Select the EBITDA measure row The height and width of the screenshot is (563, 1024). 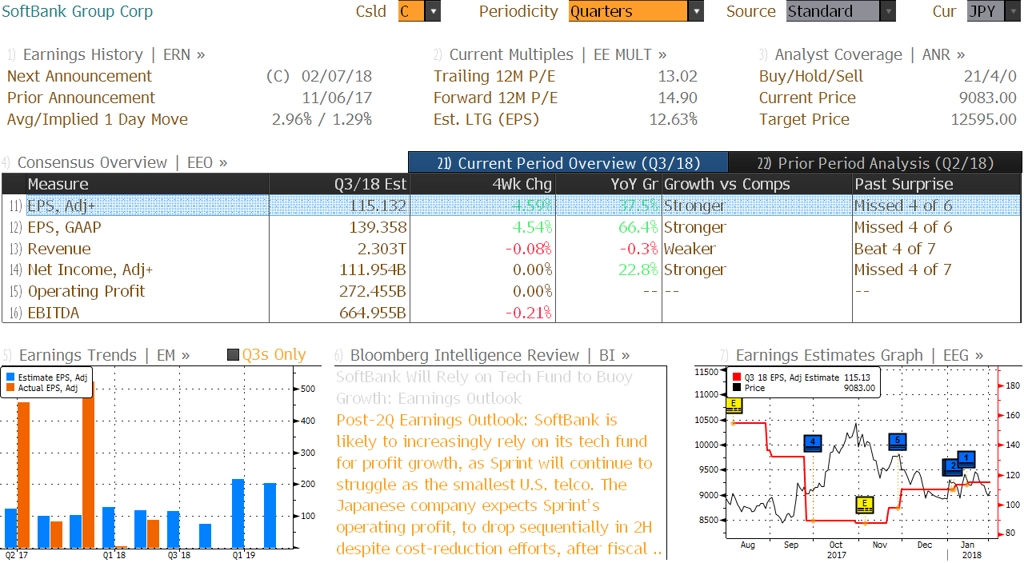[511, 312]
